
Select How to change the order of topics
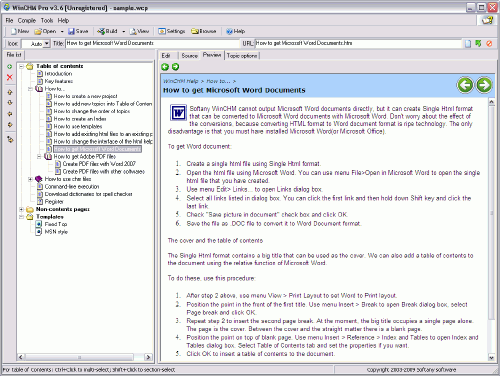pyautogui.click(x=92, y=111)
